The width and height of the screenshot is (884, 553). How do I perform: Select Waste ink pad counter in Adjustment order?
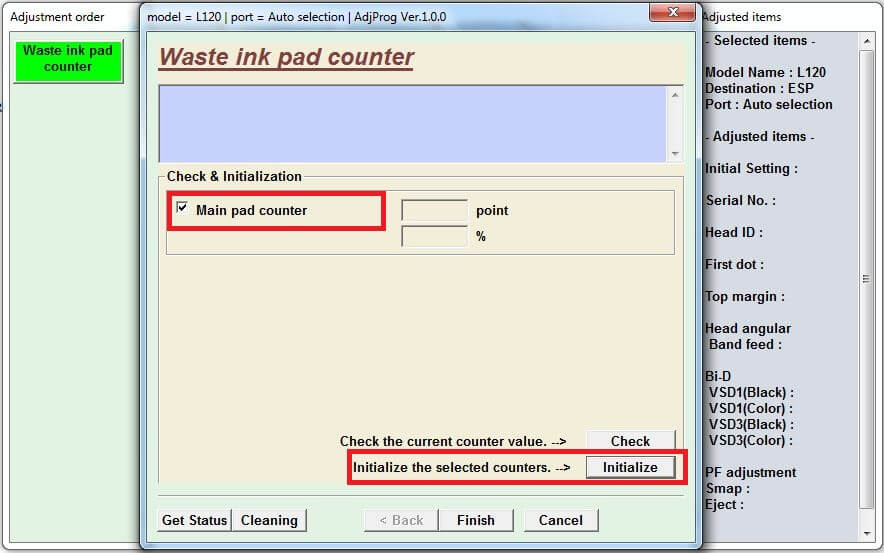[68, 59]
